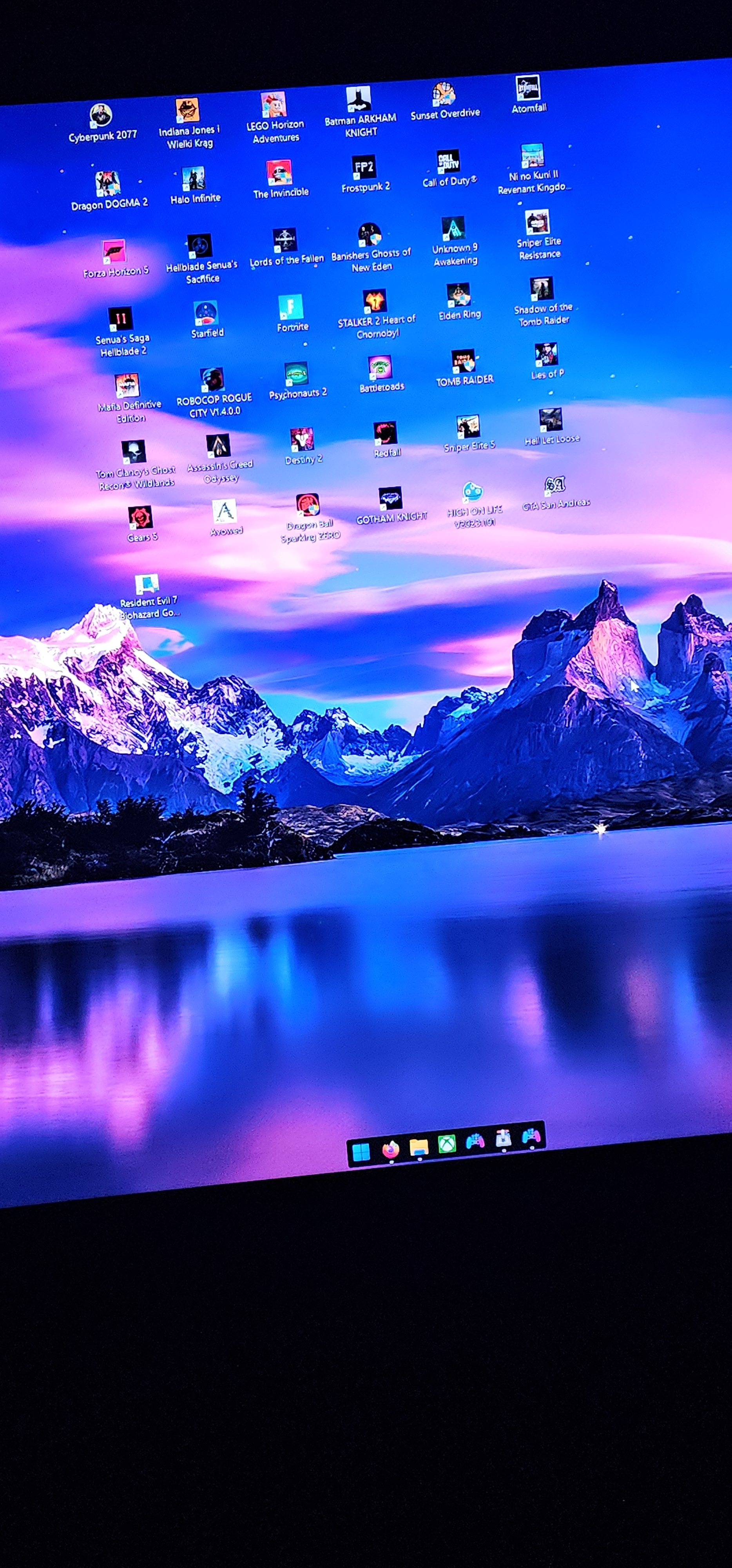This screenshot has width=732, height=1568.
Task: Click the Shadow of the Tomb Raider icon
Action: (542, 289)
